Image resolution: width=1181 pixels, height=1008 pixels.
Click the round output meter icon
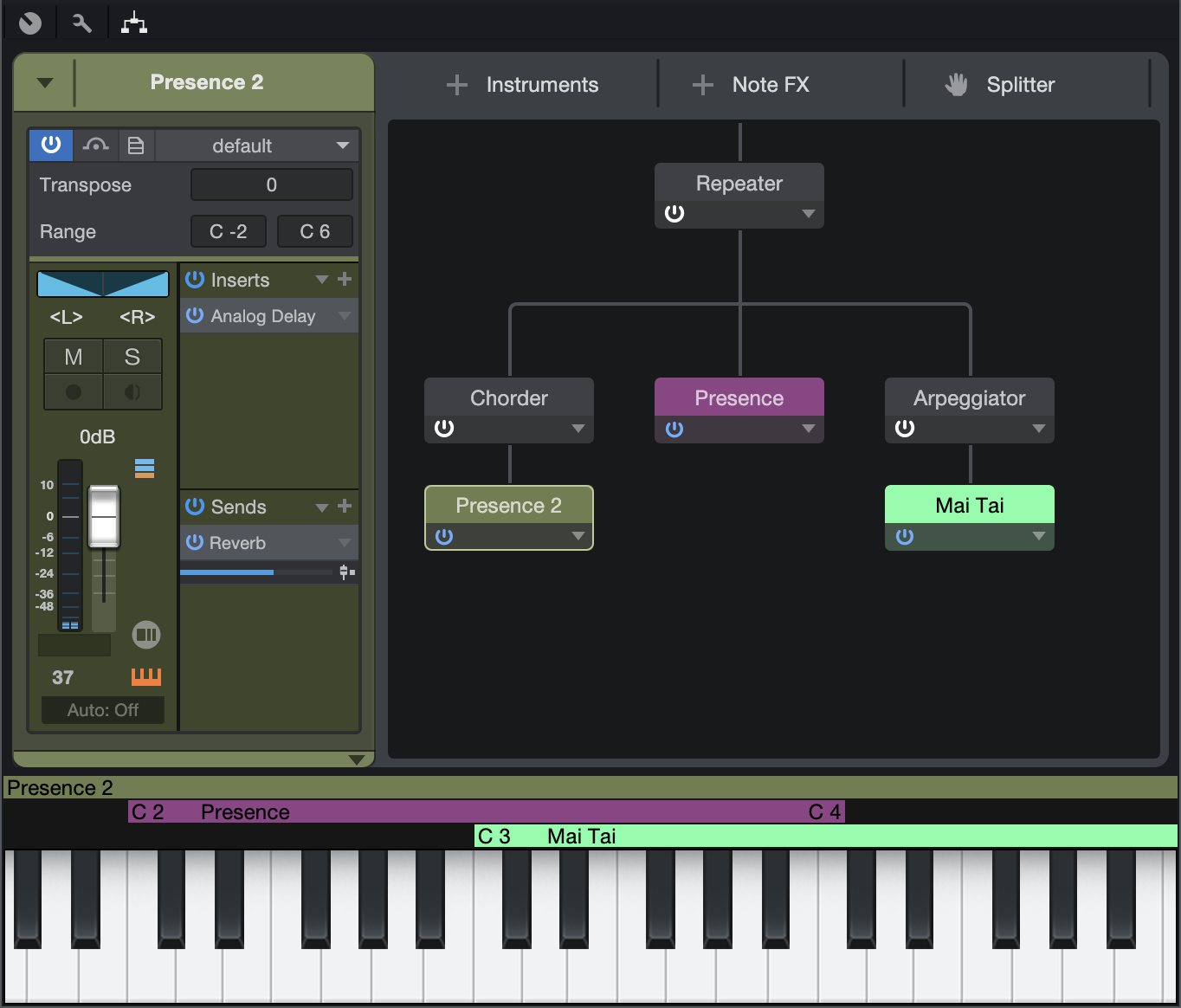(x=146, y=635)
